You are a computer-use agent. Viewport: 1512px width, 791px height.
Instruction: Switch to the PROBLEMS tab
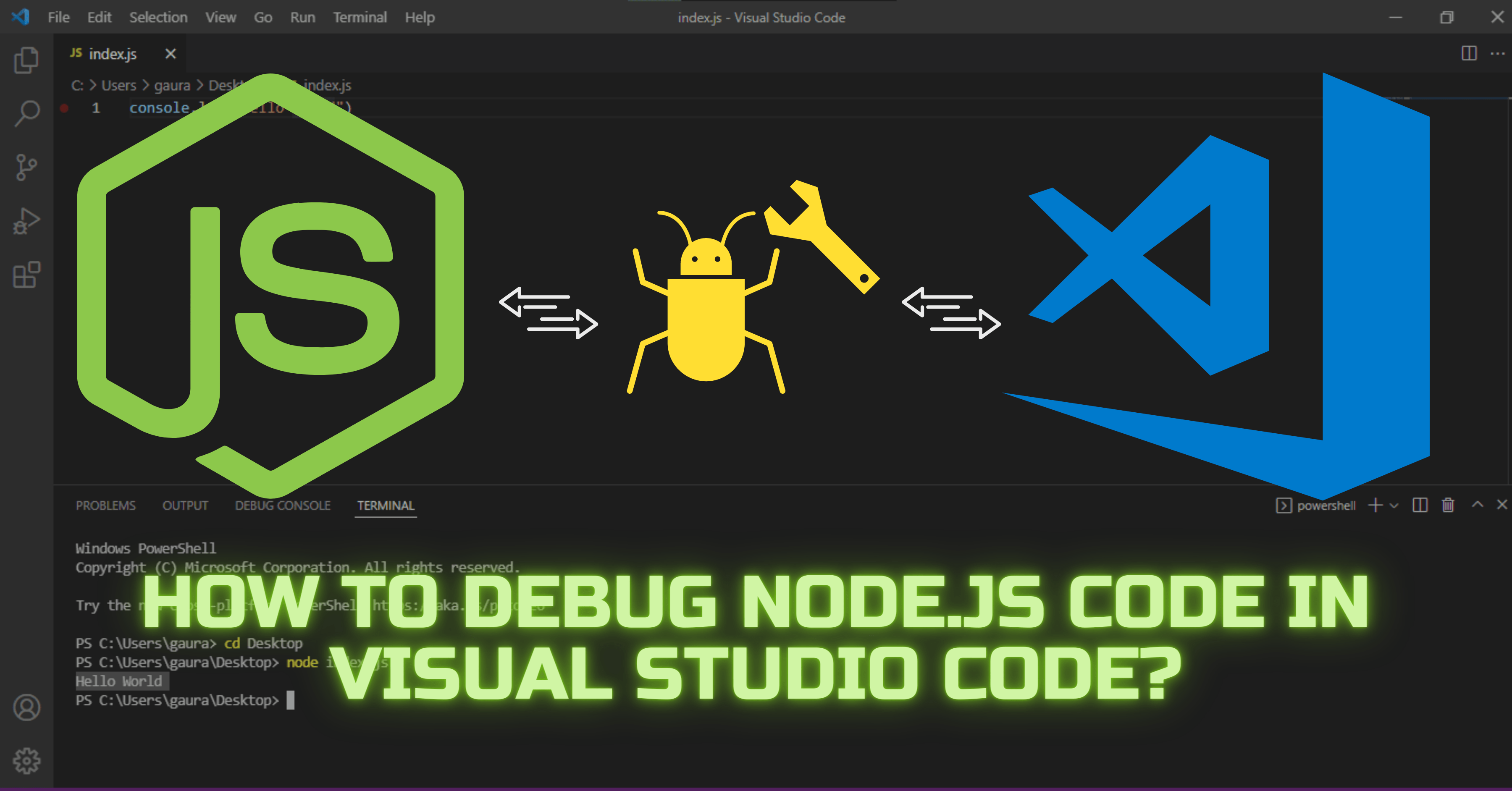tap(106, 505)
